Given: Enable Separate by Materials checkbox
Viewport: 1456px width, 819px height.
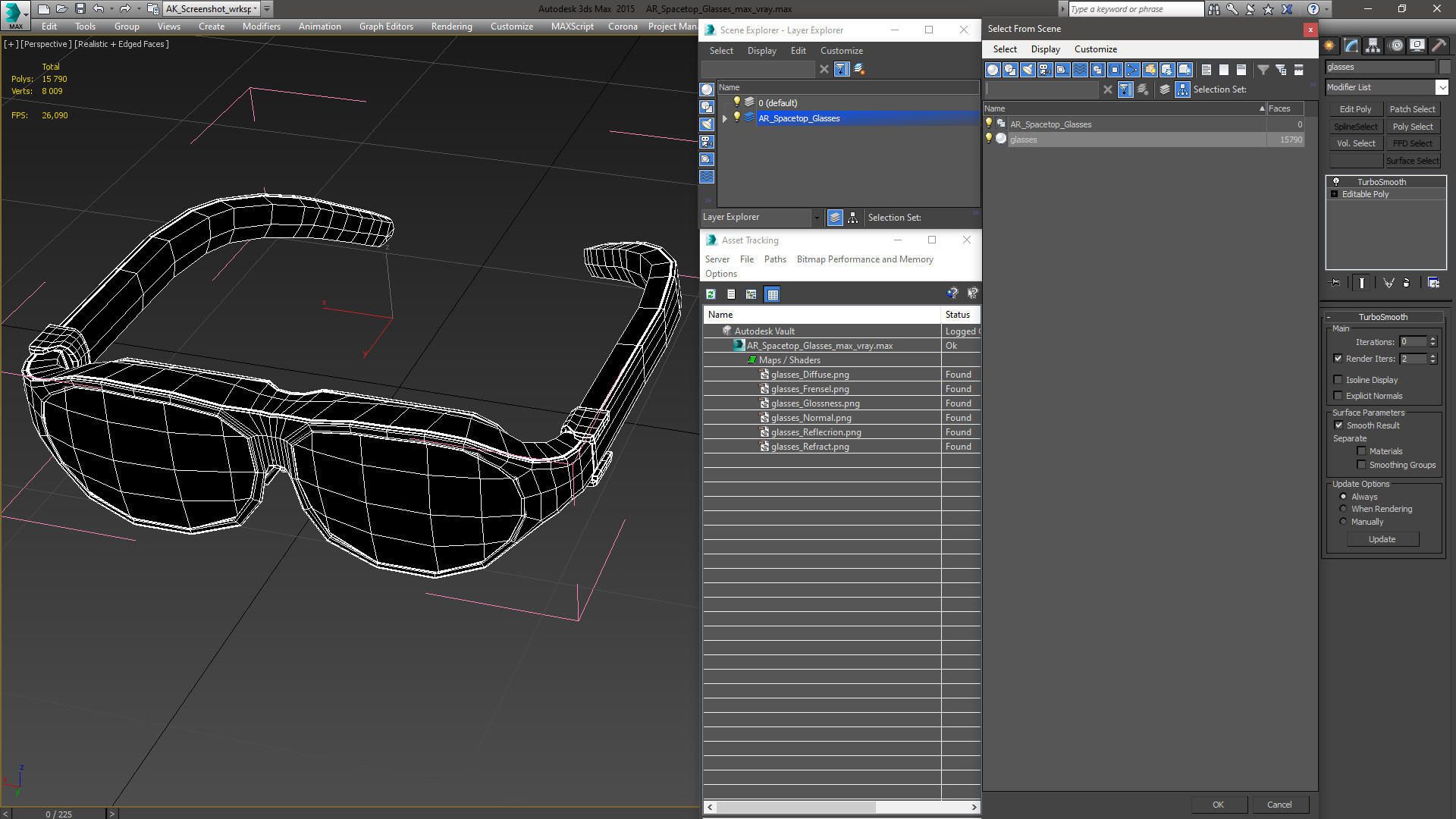Looking at the screenshot, I should pyautogui.click(x=1361, y=451).
